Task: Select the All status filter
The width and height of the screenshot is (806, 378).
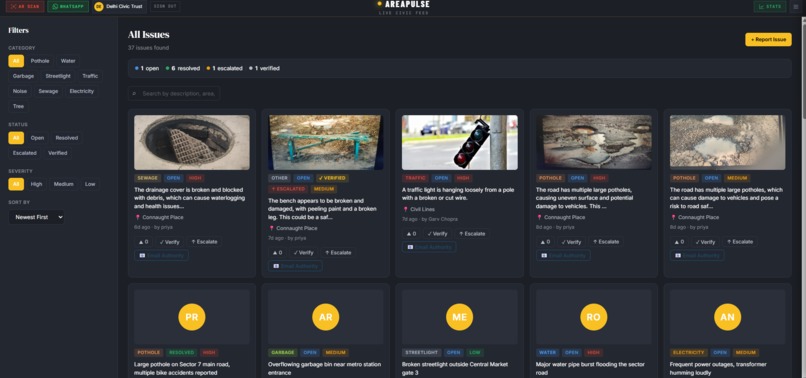Action: point(16,138)
